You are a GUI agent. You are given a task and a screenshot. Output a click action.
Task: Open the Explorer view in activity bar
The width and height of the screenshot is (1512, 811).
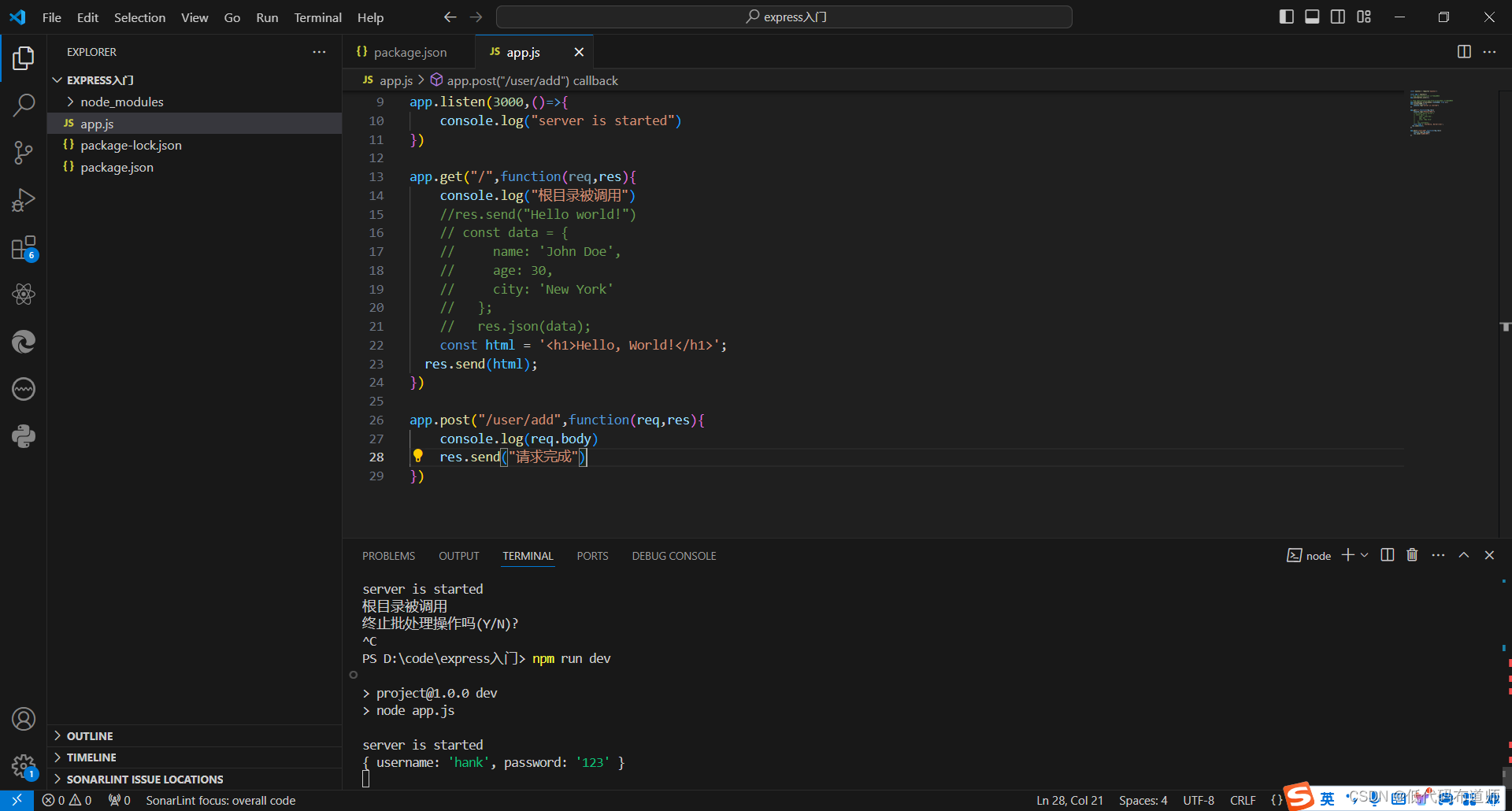(x=24, y=57)
